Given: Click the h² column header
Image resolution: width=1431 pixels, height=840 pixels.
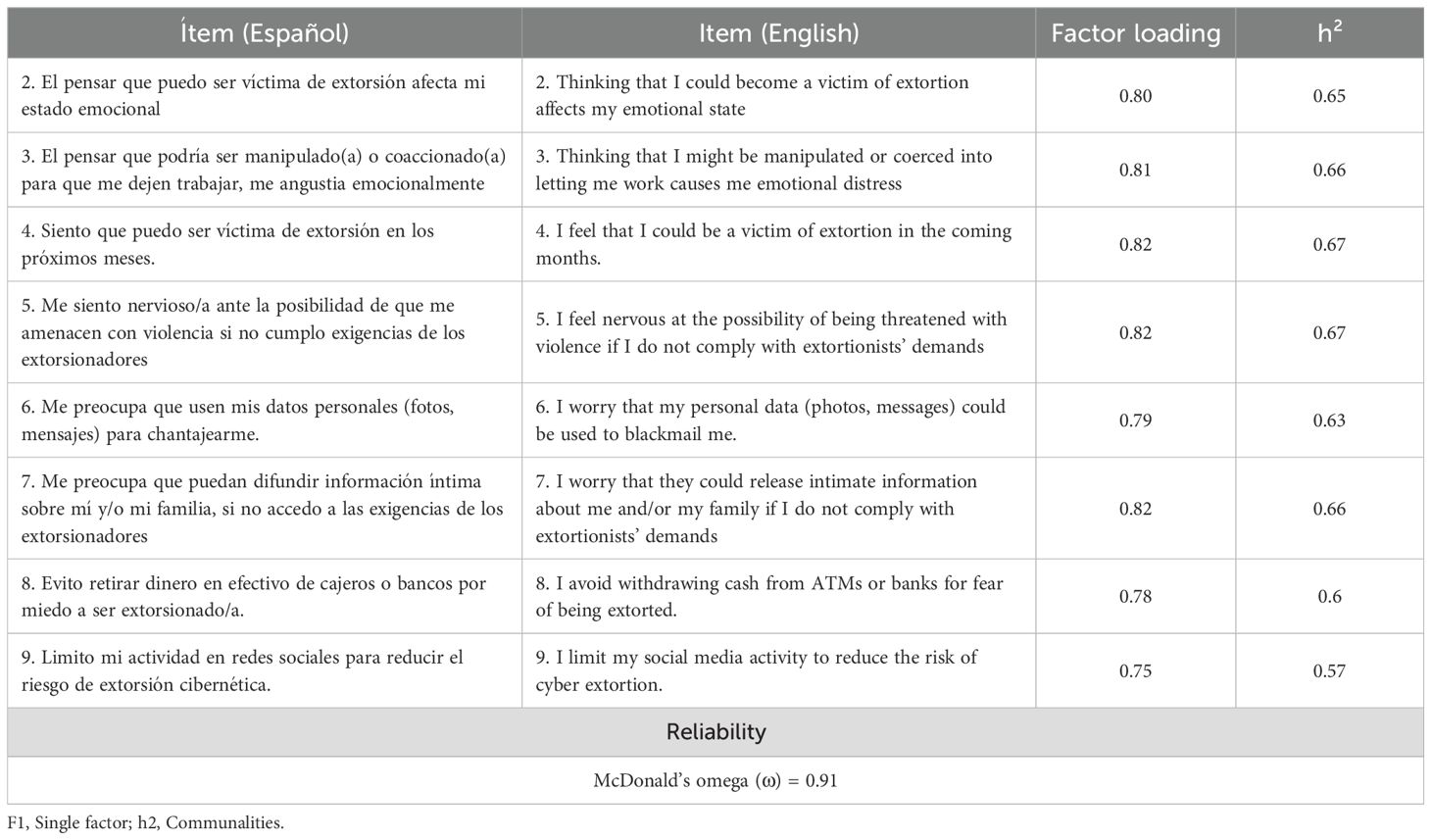Looking at the screenshot, I should click(x=1329, y=33).
